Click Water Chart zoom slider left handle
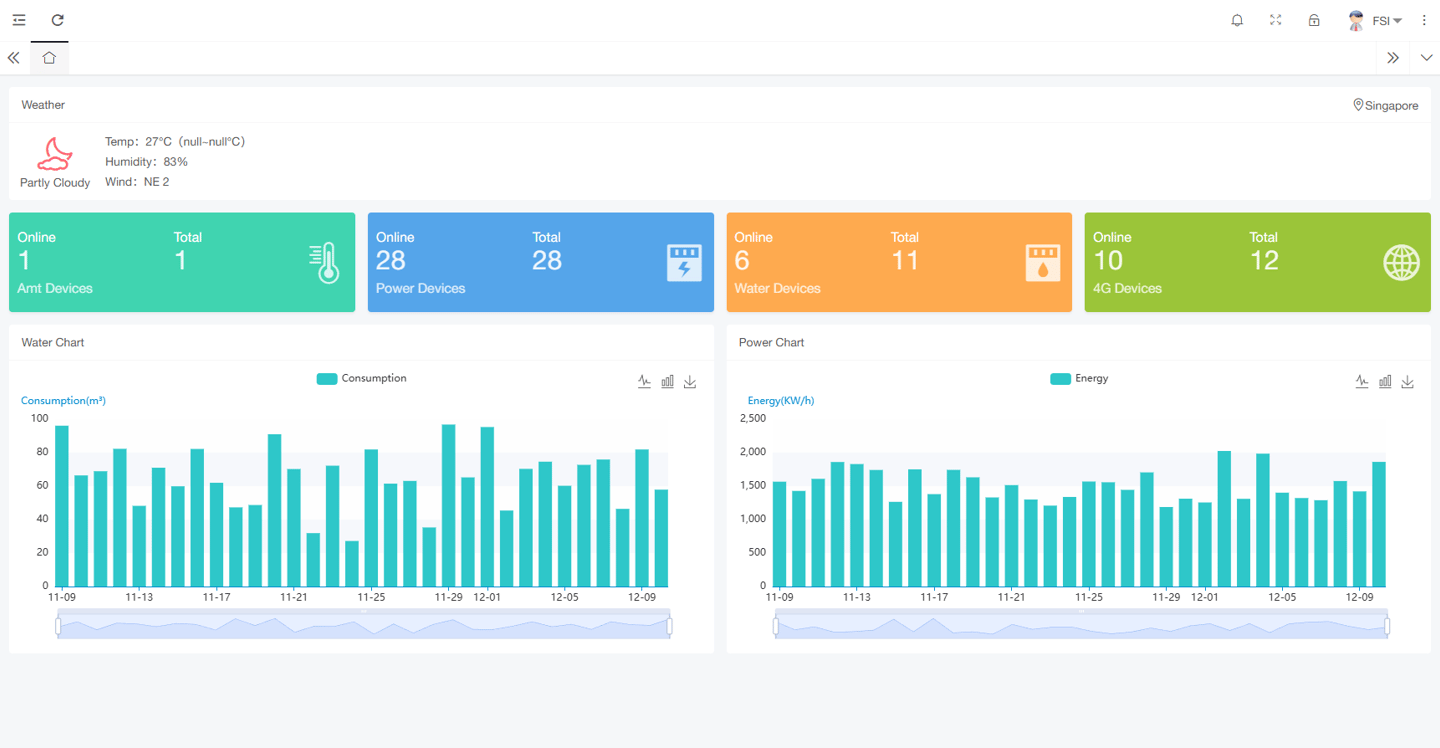The height and width of the screenshot is (748, 1440). click(58, 626)
